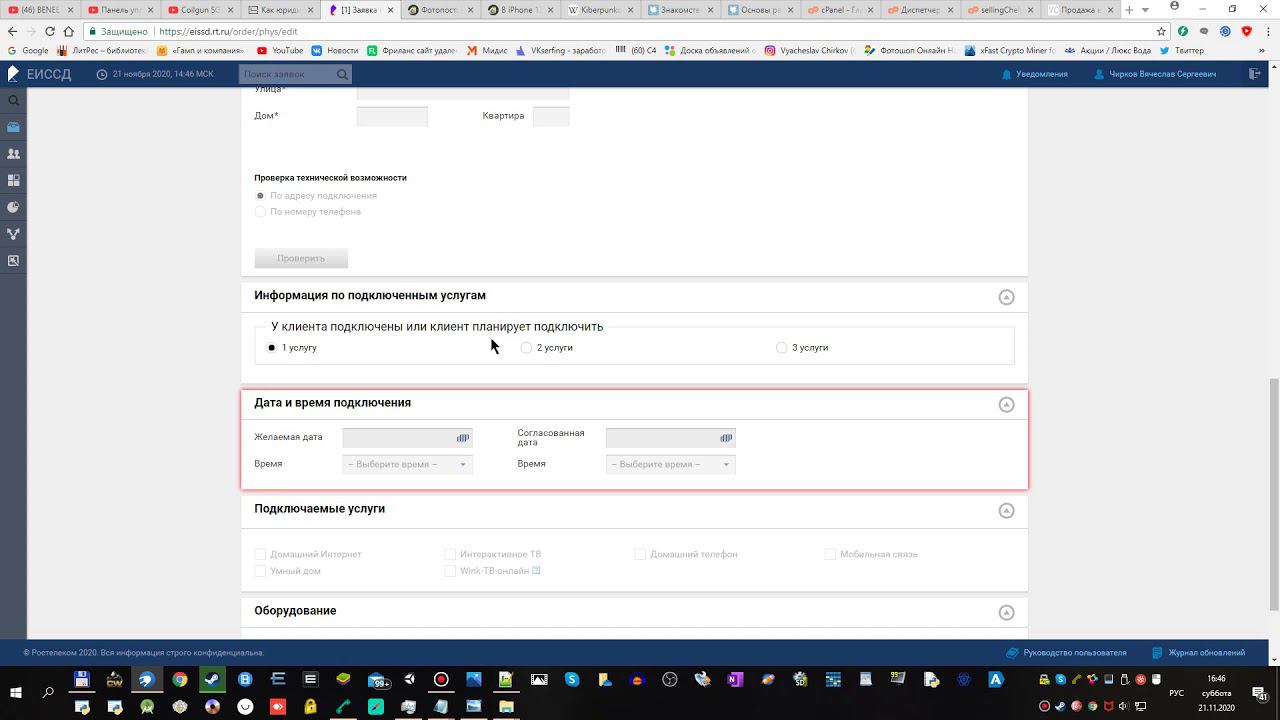Open the clients people icon in sidebar
The width and height of the screenshot is (1280, 720).
click(13, 154)
